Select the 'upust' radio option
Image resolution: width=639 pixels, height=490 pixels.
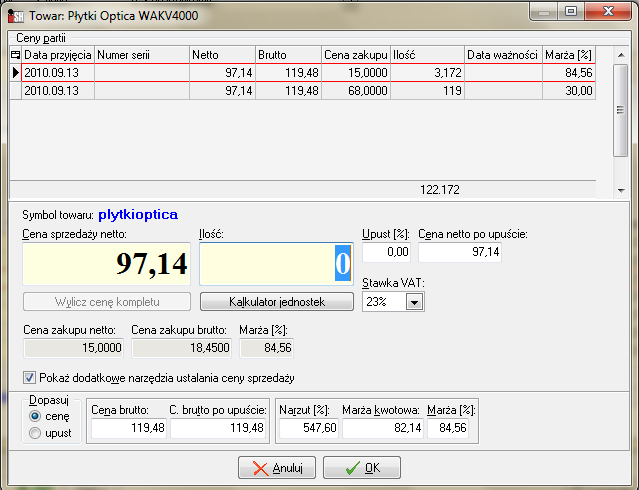[x=35, y=433]
